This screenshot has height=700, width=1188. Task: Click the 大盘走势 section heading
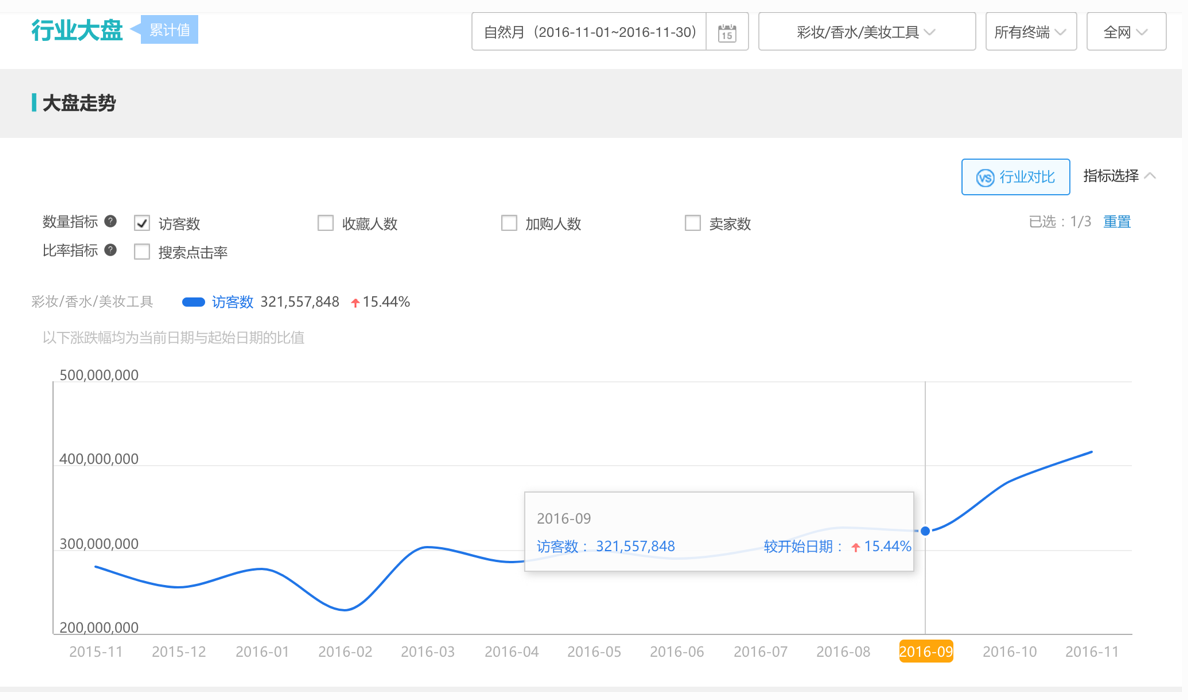tap(79, 103)
